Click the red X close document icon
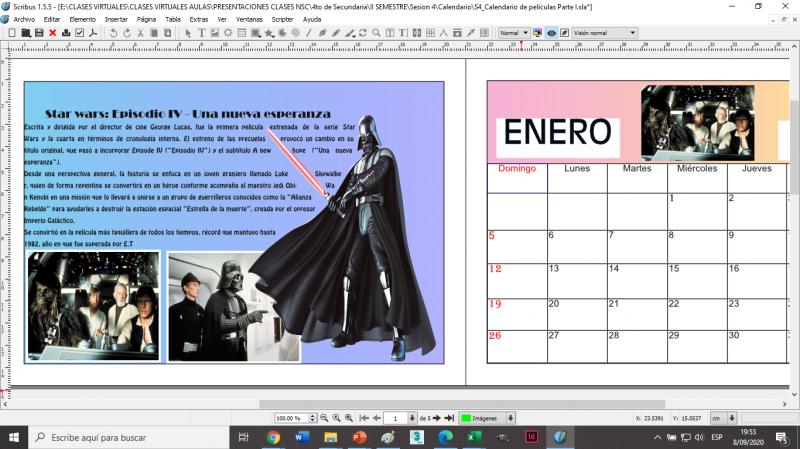This screenshot has height=449, width=800. click(53, 33)
